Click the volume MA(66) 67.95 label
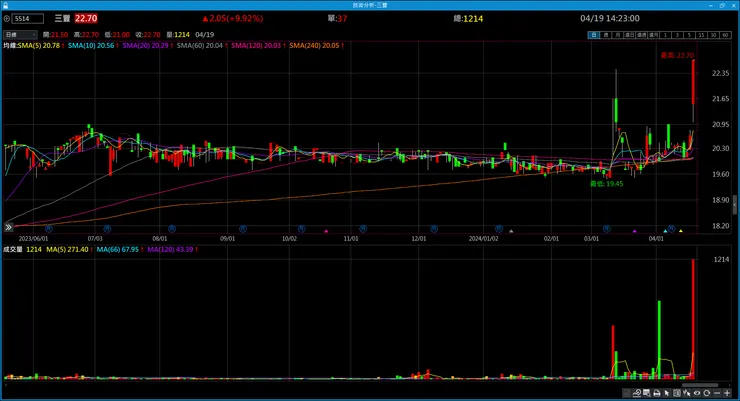 pyautogui.click(x=119, y=249)
